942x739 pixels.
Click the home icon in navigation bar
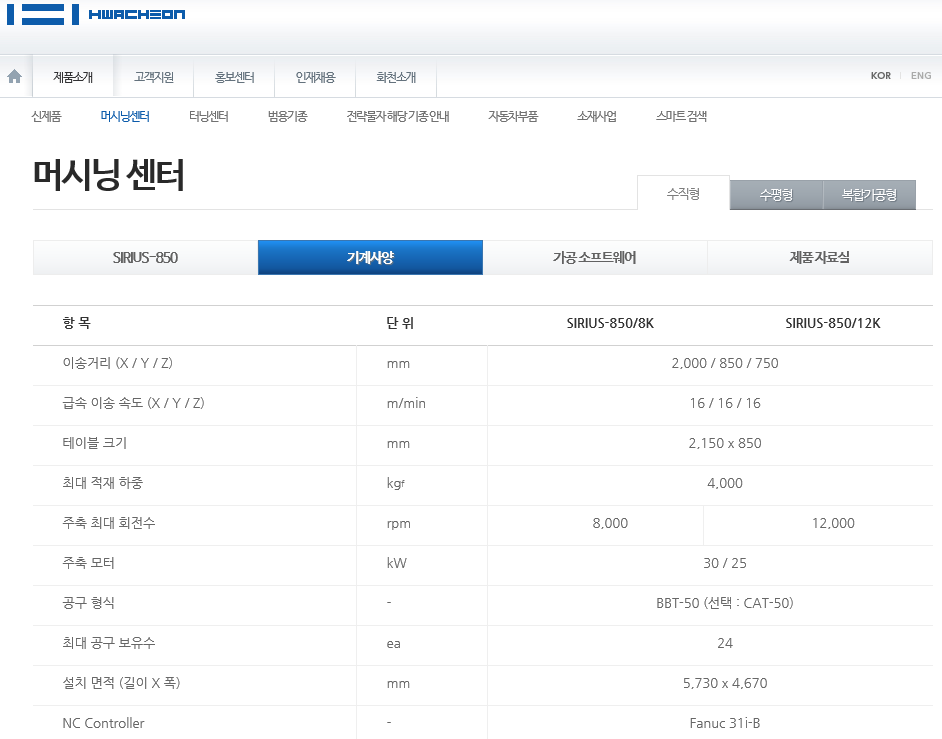click(x=14, y=77)
